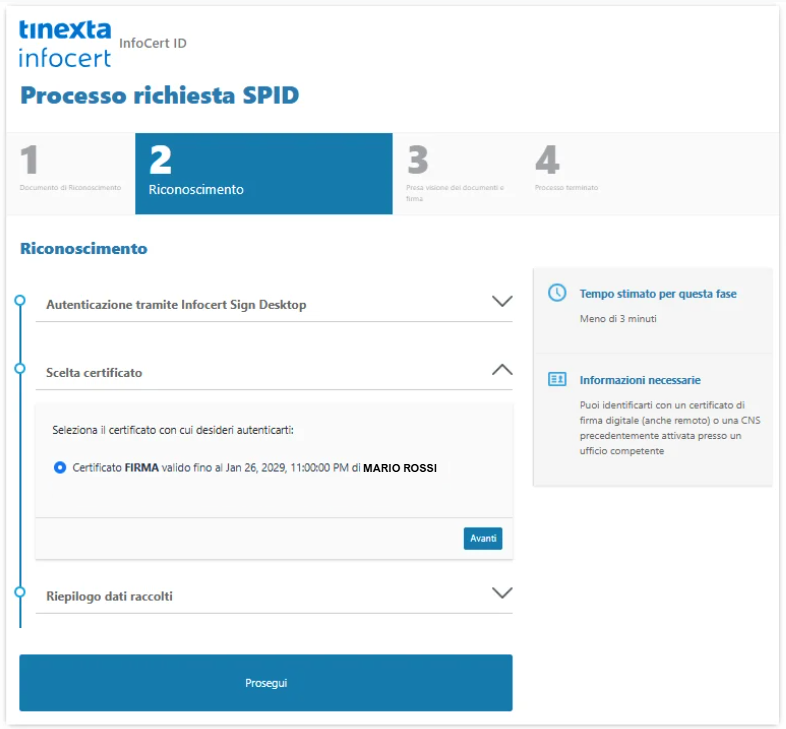This screenshot has height=729, width=786.
Task: Select the Certificato FIRMA radio button
Action: coord(60,467)
